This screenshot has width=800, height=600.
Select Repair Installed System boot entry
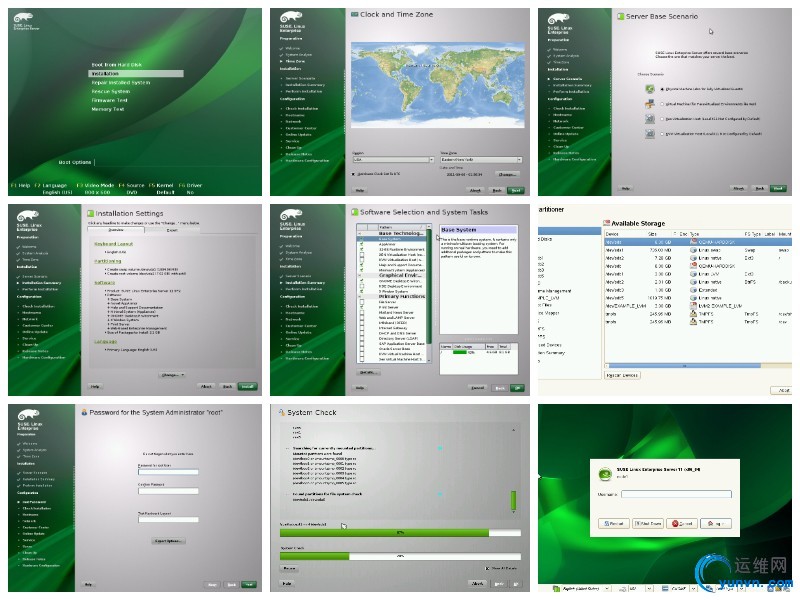[x=120, y=83]
